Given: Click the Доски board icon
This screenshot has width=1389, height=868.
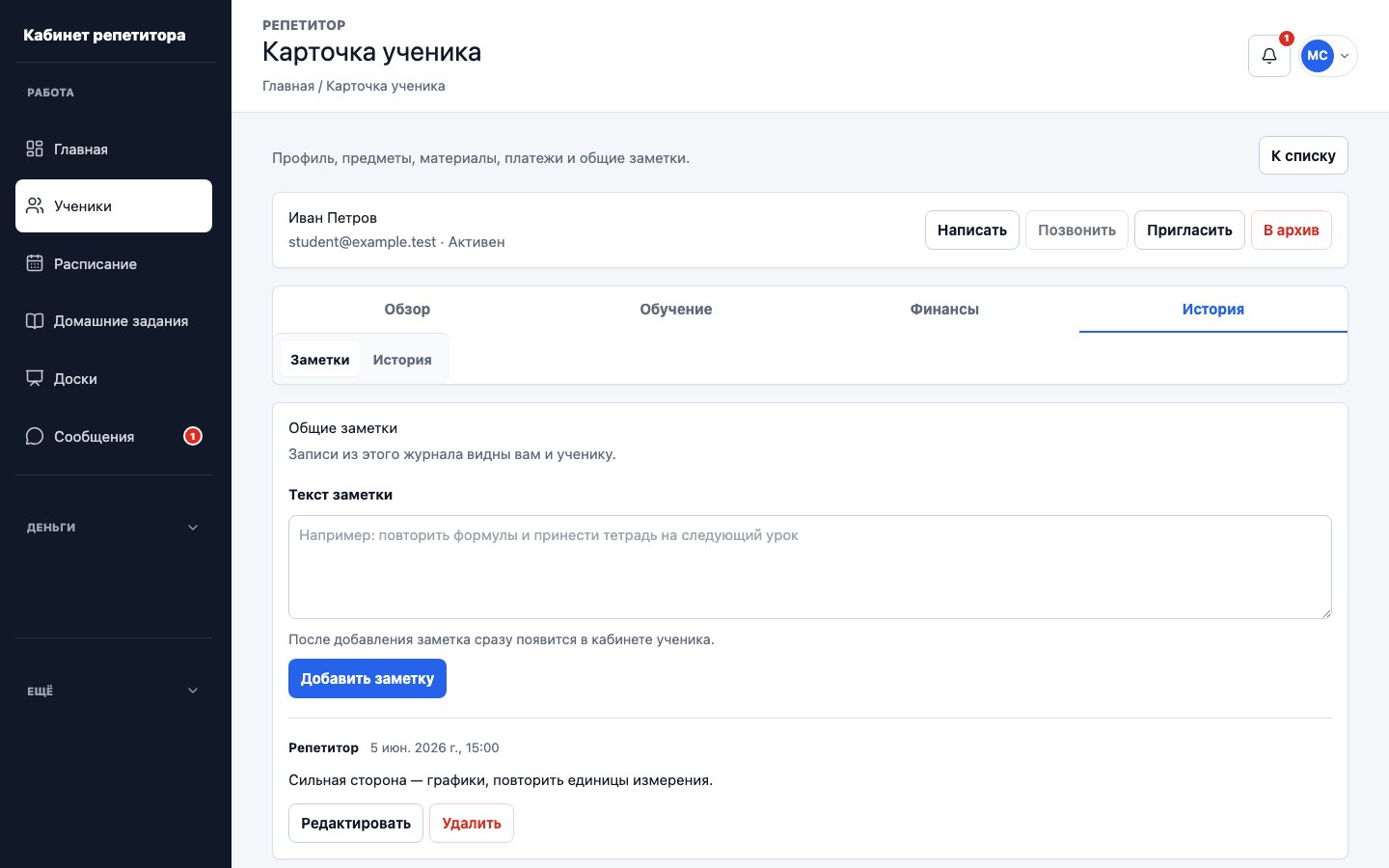Looking at the screenshot, I should pyautogui.click(x=35, y=378).
